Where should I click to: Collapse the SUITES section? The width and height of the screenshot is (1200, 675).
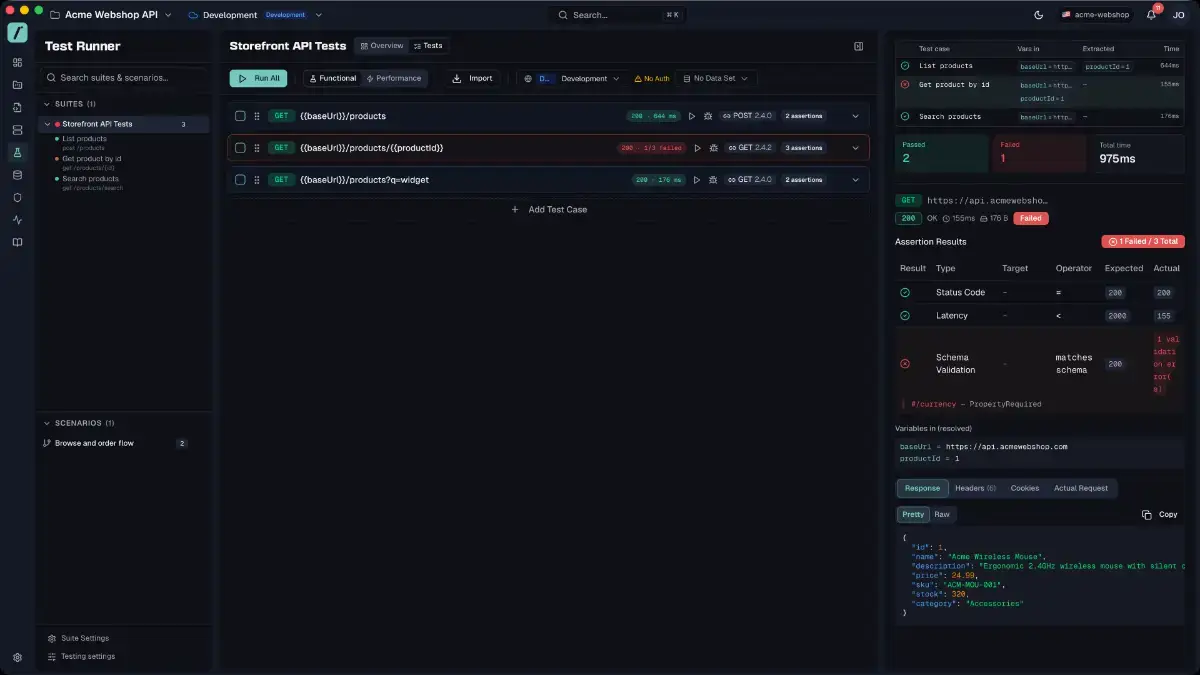pyautogui.click(x=47, y=104)
